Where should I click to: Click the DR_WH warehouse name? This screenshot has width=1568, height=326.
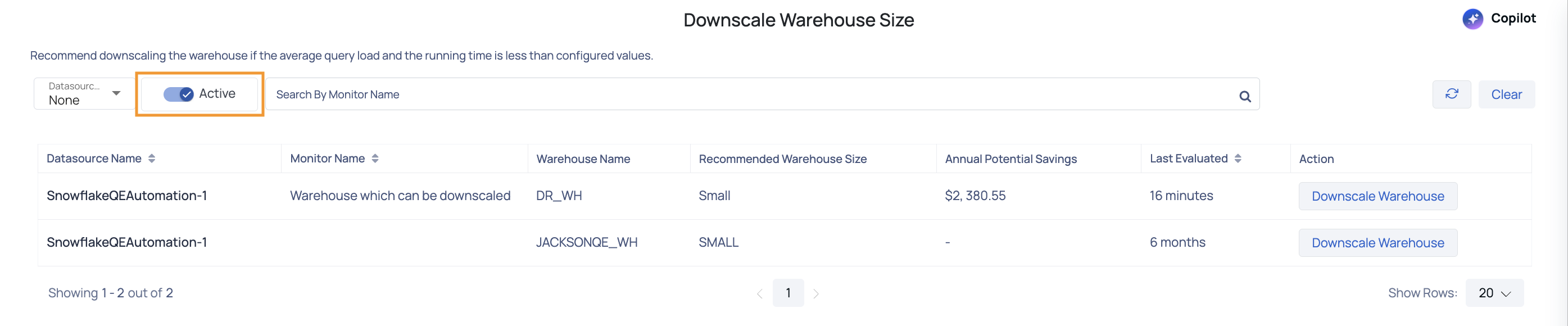tap(559, 196)
